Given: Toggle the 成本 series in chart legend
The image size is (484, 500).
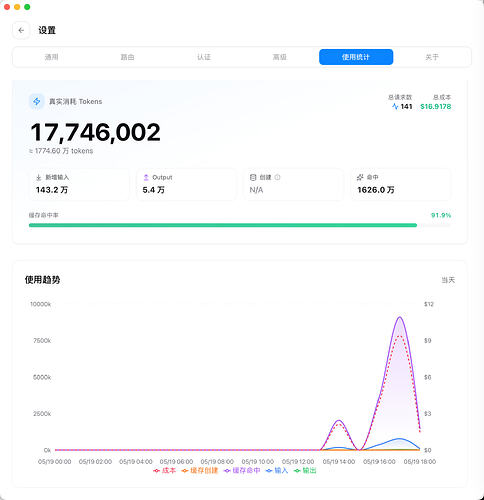Looking at the screenshot, I should coord(164,470).
